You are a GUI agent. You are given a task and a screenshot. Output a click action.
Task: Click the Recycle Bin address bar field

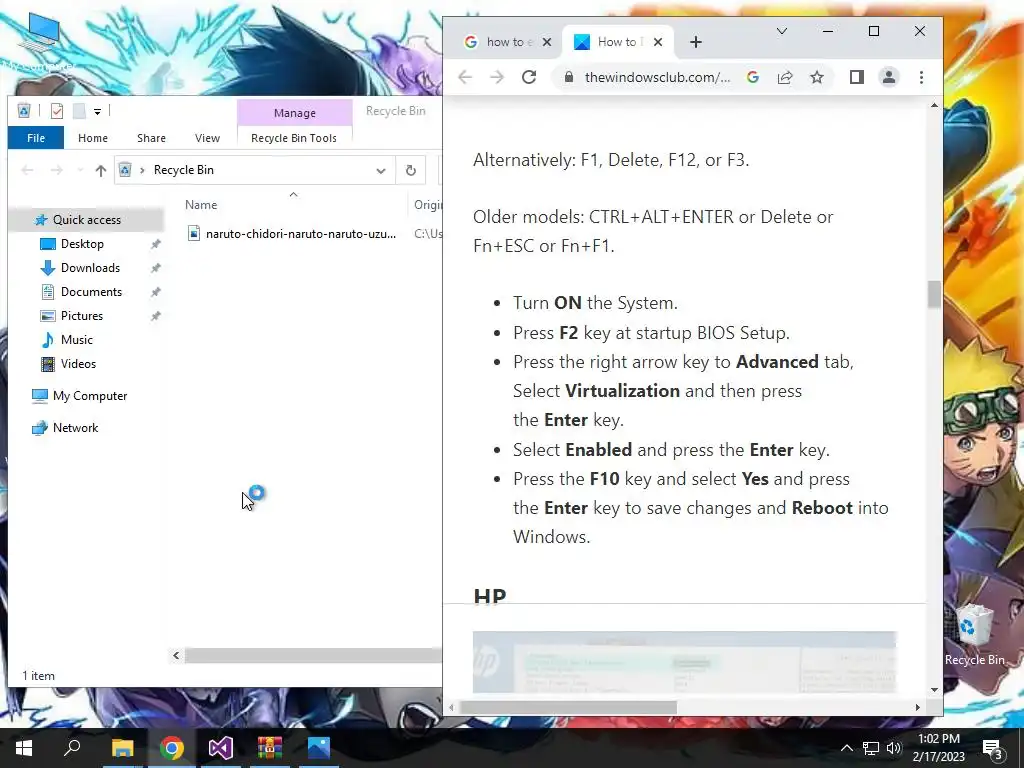click(x=255, y=170)
